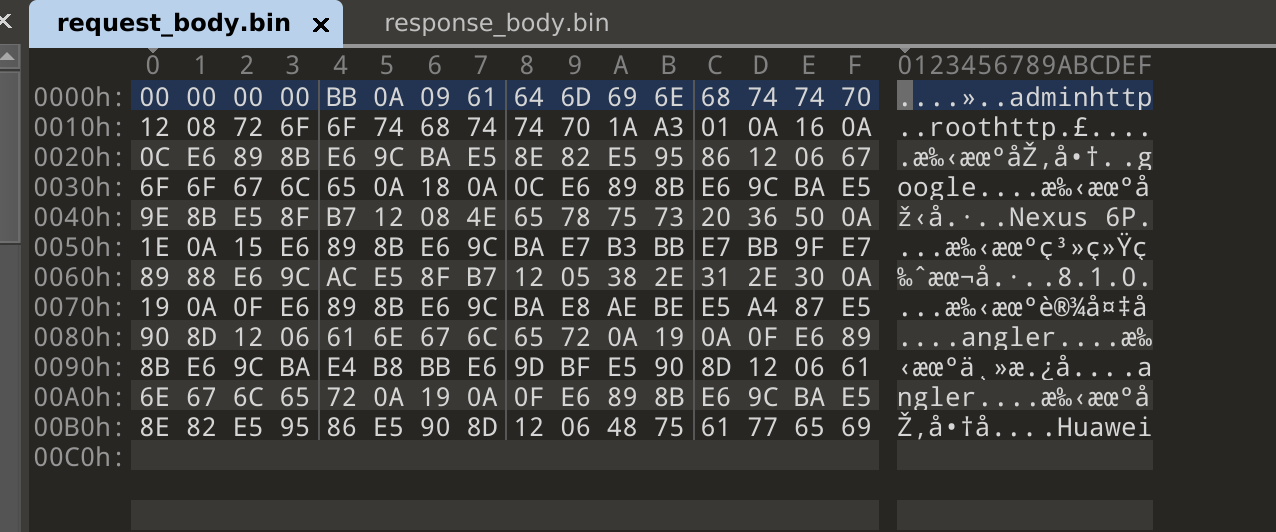Click the panel close X at far left
This screenshot has width=1276, height=532.
click(x=6, y=17)
